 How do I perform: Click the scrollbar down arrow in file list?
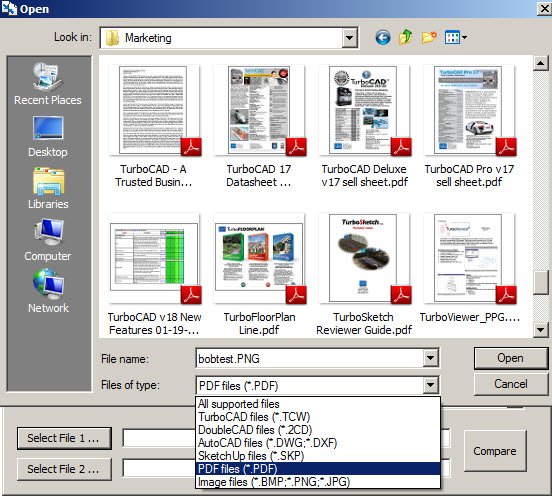tap(540, 330)
